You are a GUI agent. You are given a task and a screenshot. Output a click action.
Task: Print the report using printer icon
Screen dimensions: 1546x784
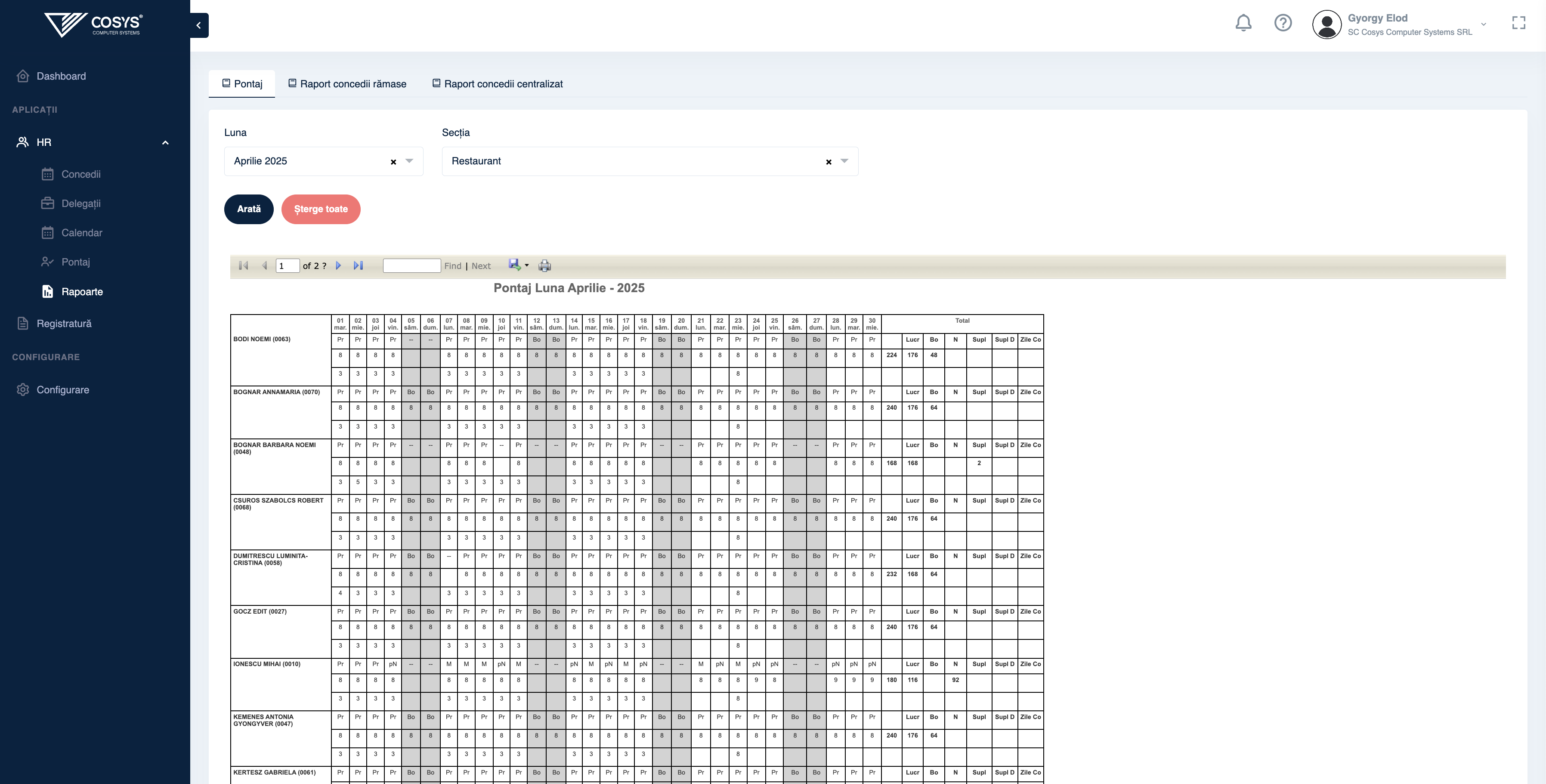[544, 266]
